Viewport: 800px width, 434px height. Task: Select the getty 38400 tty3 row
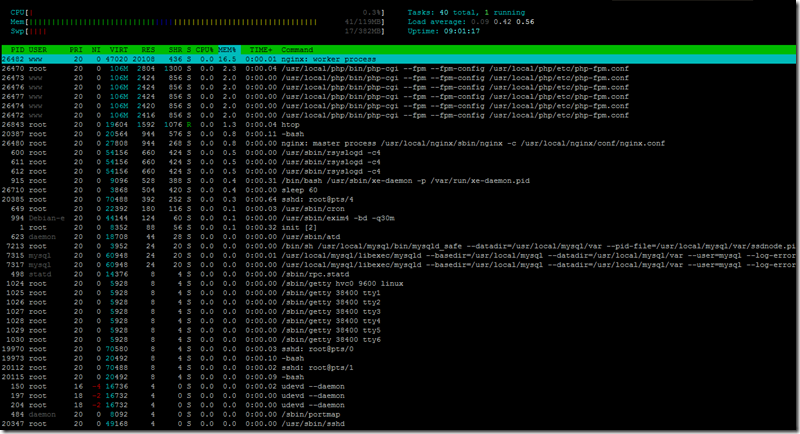click(398, 312)
